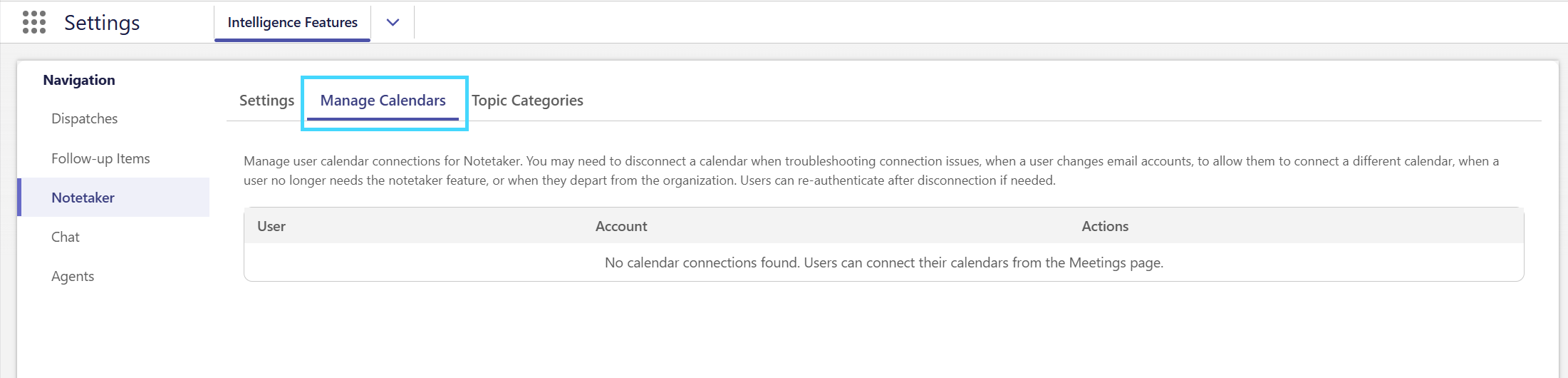Select Follow-up Items in navigation
1568x378 pixels.
pos(100,158)
